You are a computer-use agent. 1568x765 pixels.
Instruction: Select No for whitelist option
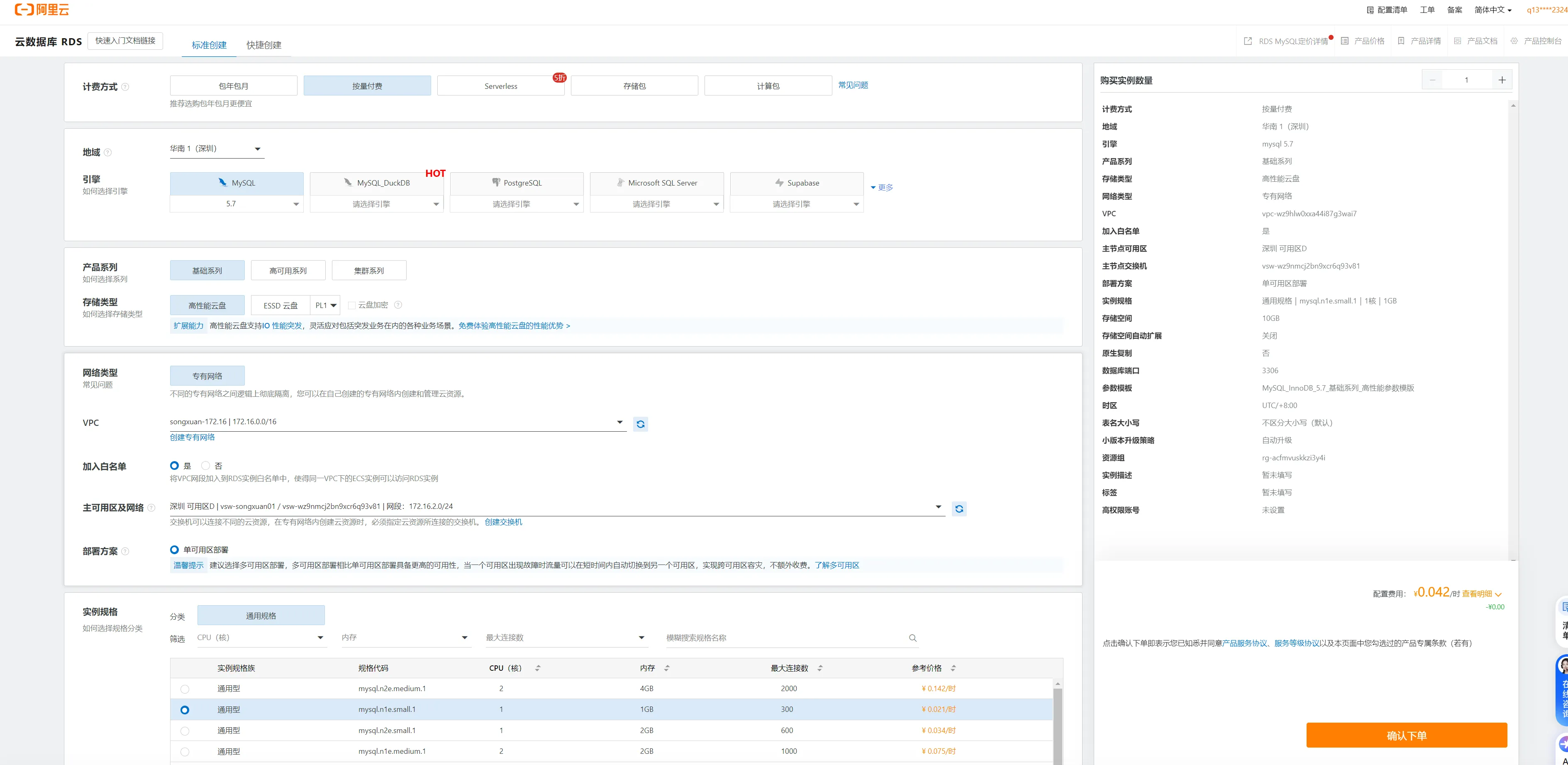coord(206,465)
